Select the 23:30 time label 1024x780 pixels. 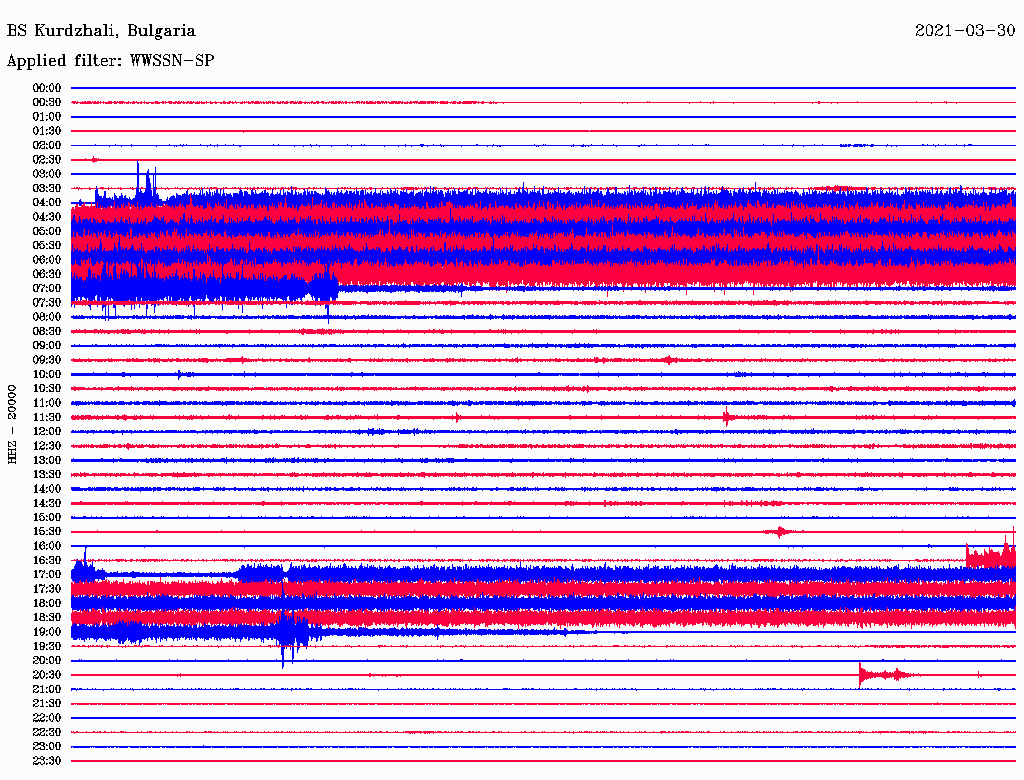point(47,761)
